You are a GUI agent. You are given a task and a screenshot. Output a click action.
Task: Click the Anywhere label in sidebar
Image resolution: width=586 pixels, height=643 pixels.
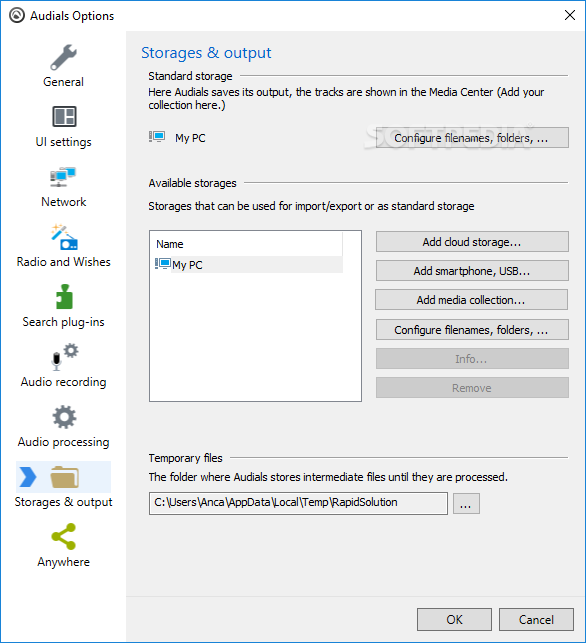click(x=64, y=562)
